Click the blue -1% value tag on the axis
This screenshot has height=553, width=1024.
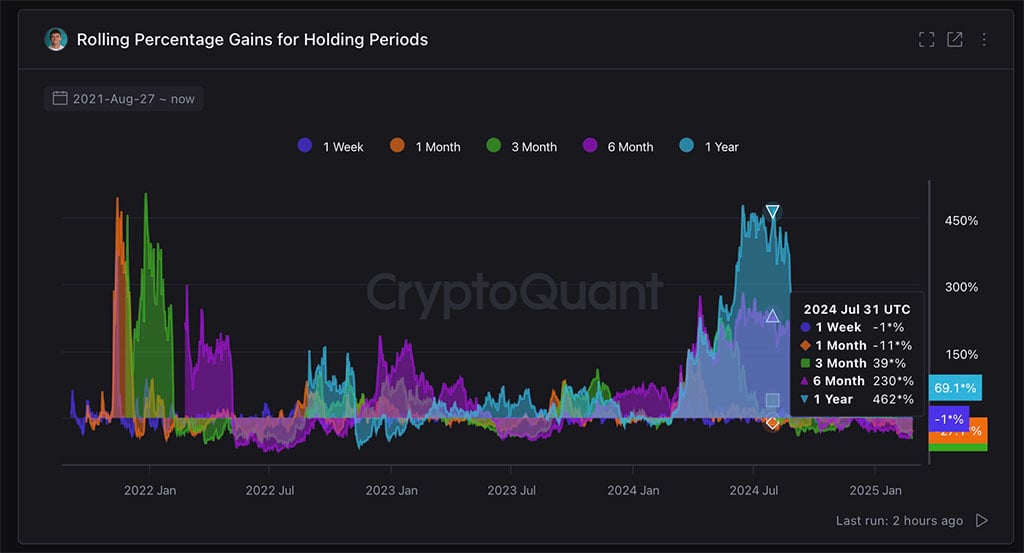click(947, 419)
